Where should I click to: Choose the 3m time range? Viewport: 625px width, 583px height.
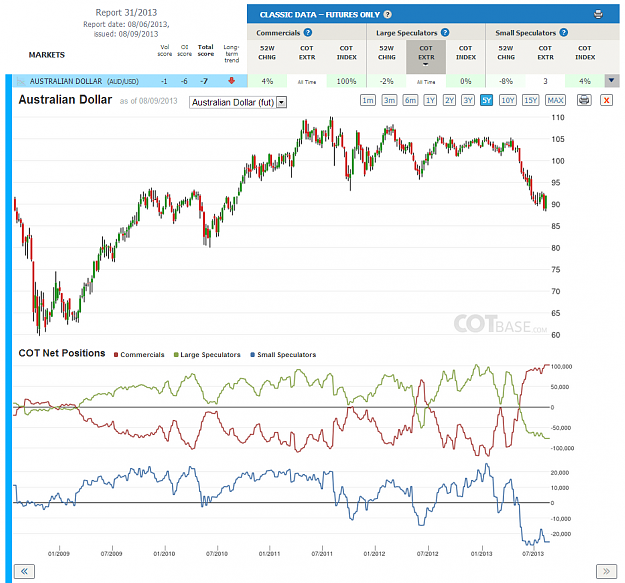coord(389,100)
